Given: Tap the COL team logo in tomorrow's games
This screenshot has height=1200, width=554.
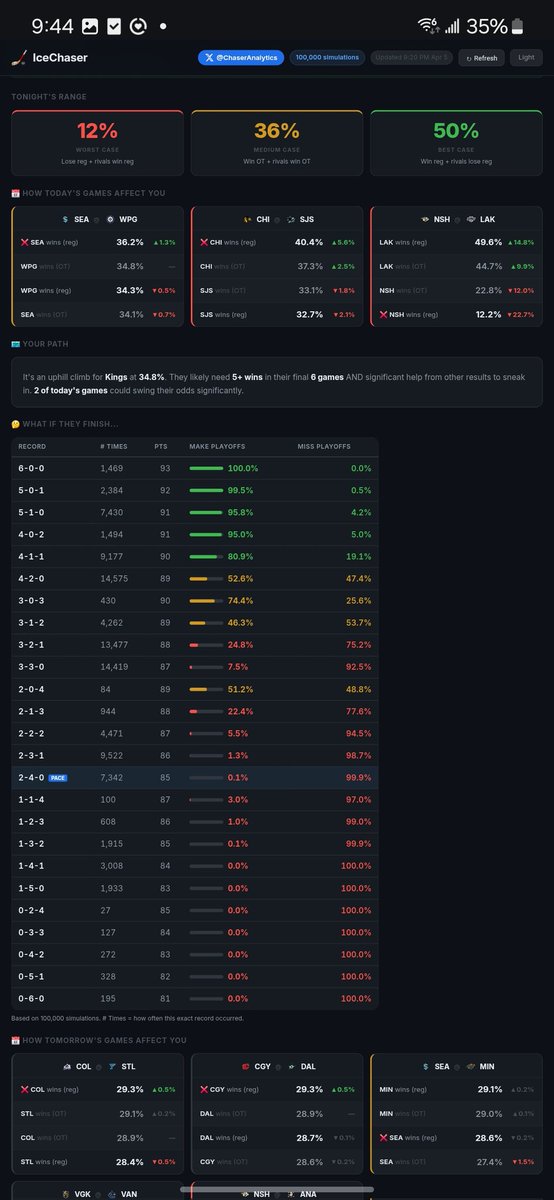Looking at the screenshot, I should [x=66, y=1067].
